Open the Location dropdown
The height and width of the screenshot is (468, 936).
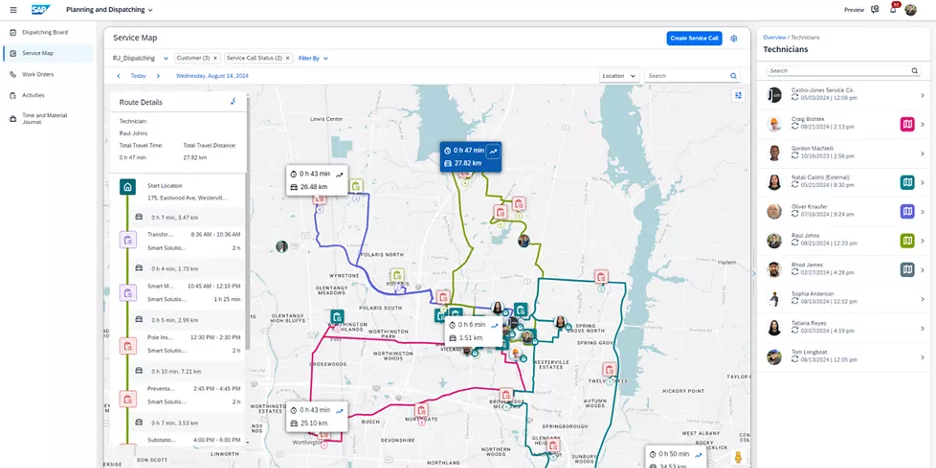point(619,76)
